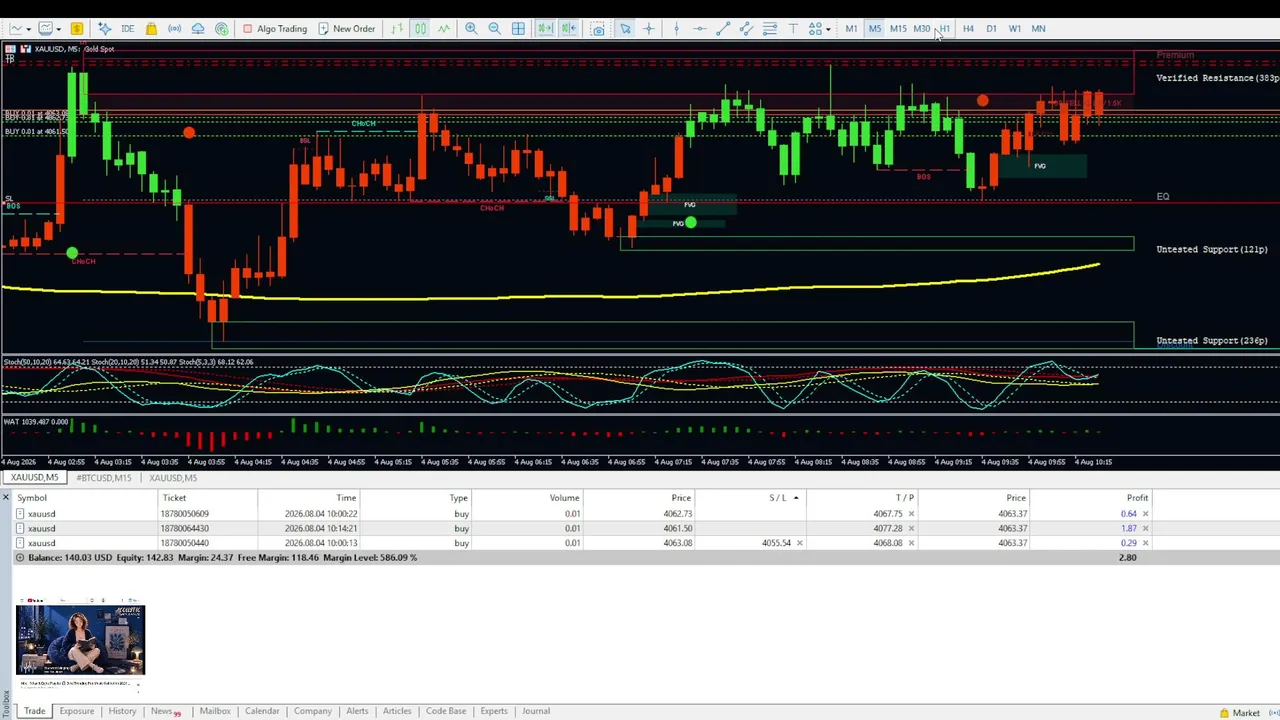
Task: Tile chart windows with grid icon
Action: point(518,29)
